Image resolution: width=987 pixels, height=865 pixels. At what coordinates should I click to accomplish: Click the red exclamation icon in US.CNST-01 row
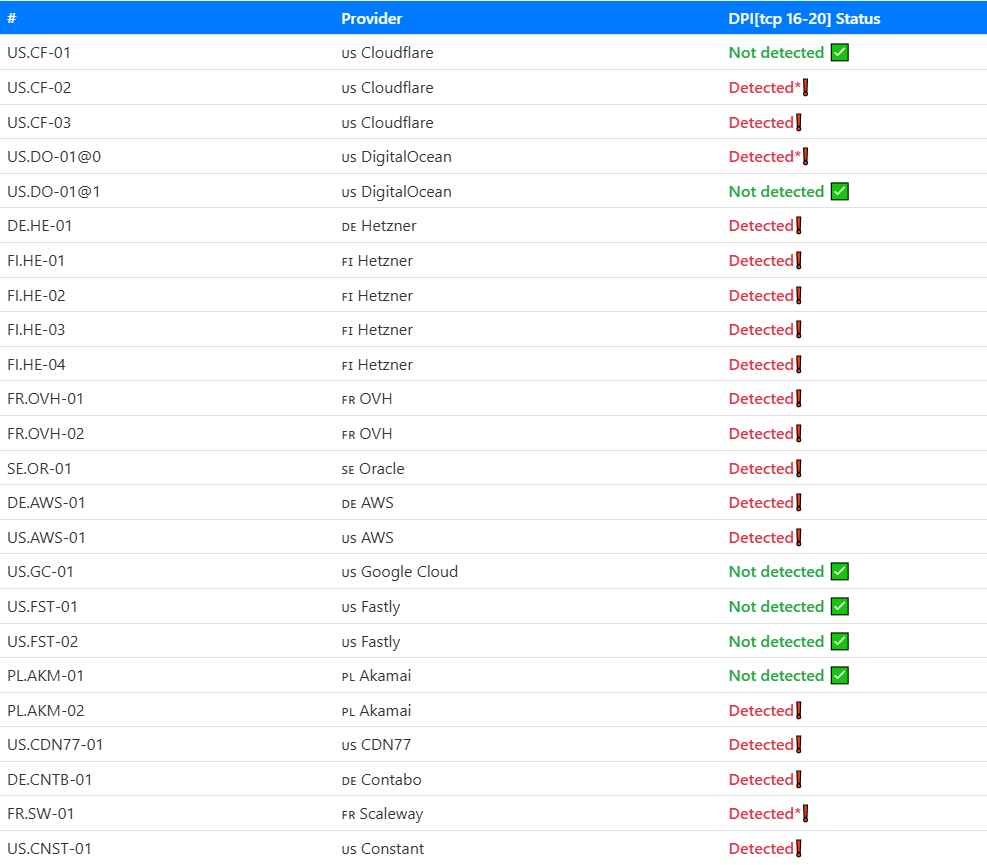pyautogui.click(x=799, y=849)
